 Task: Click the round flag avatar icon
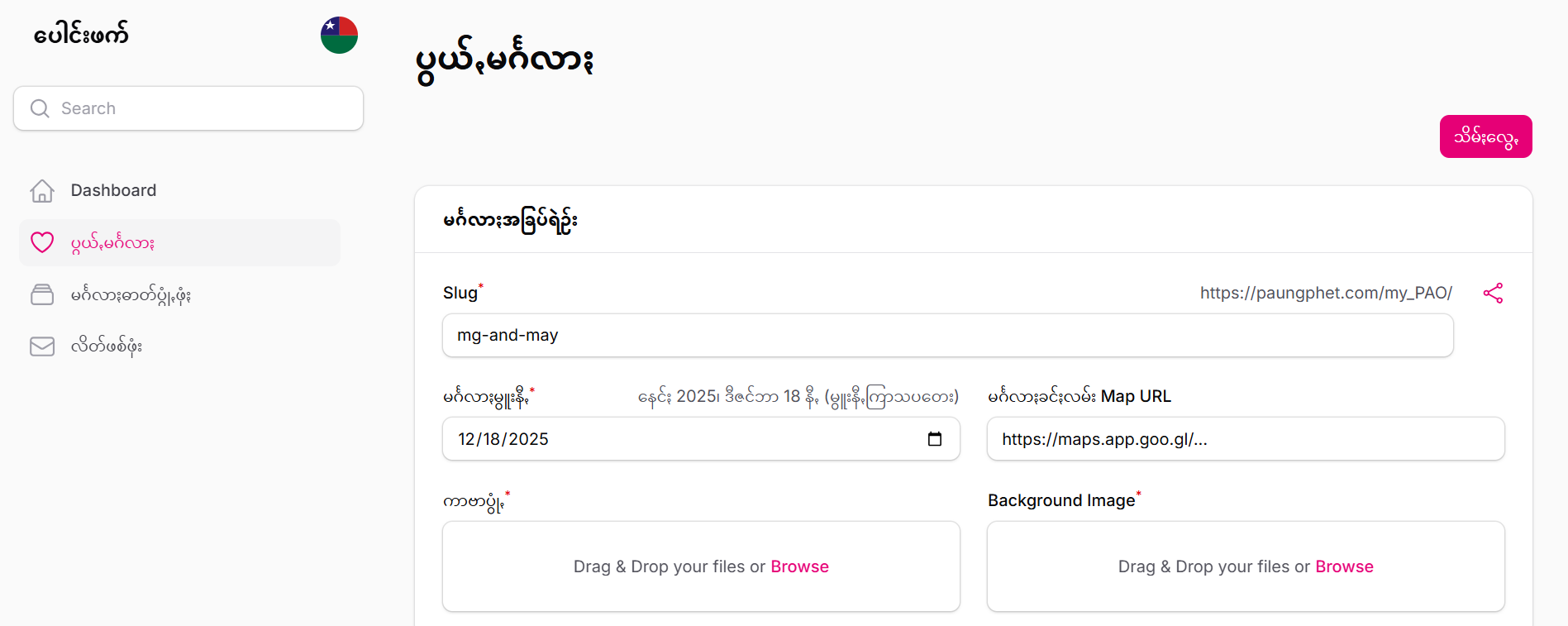click(x=339, y=36)
